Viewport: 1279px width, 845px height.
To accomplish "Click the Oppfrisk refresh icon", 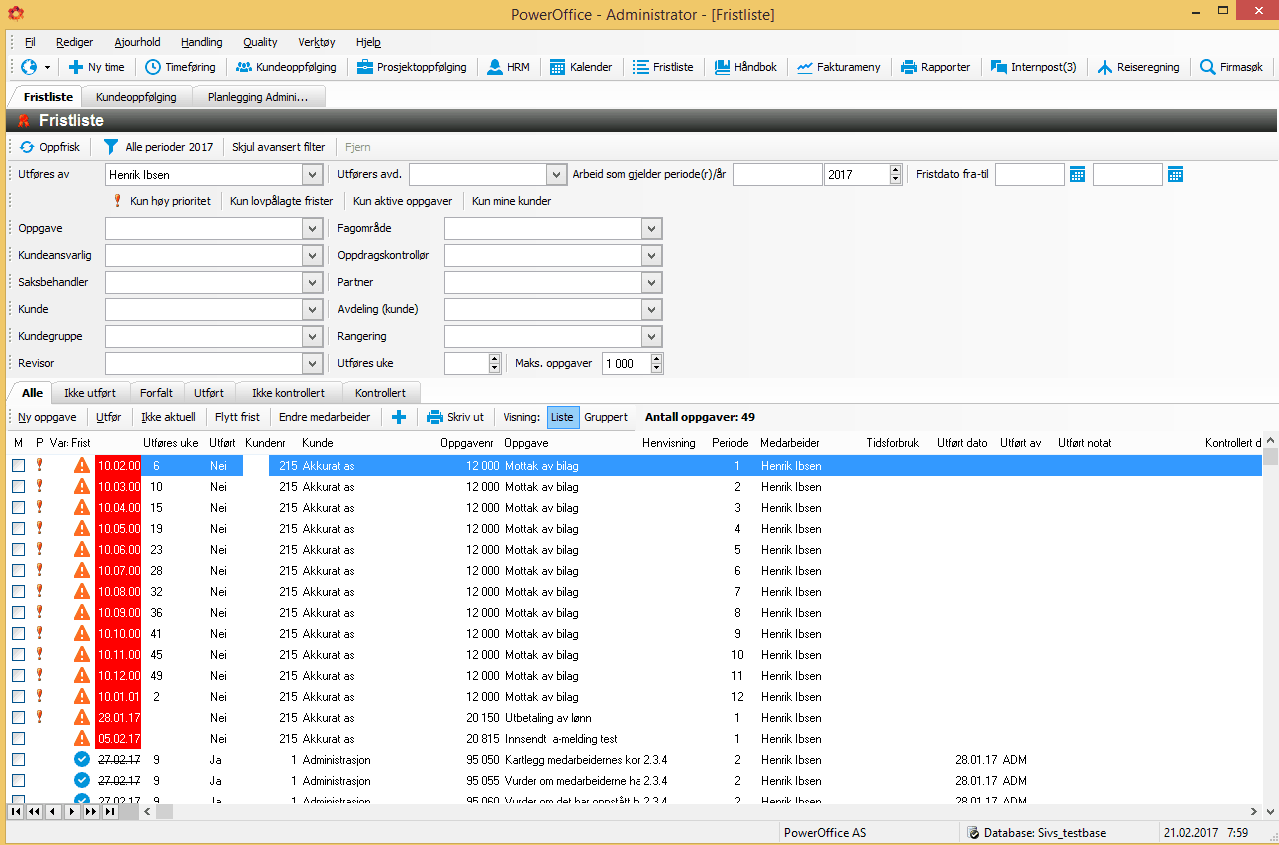I will click(x=27, y=147).
